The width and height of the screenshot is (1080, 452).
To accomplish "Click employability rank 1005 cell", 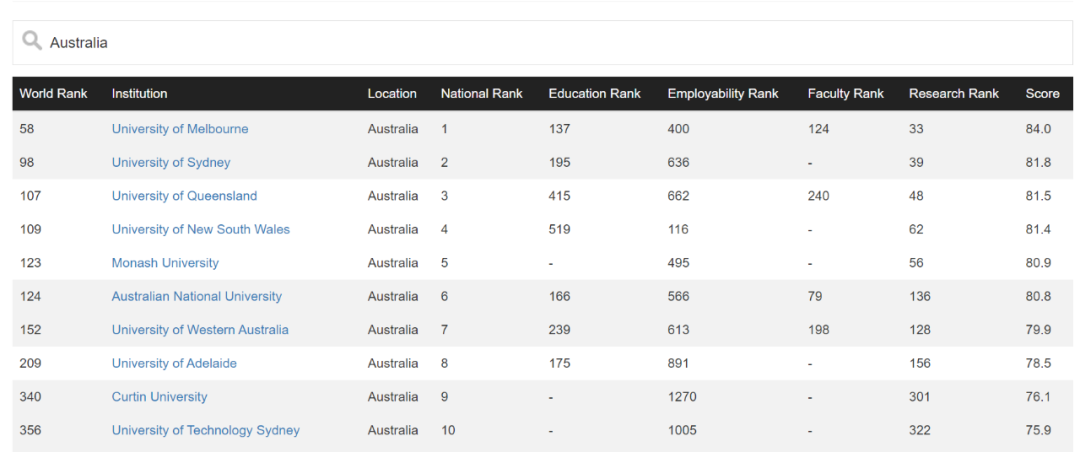I will [x=682, y=430].
